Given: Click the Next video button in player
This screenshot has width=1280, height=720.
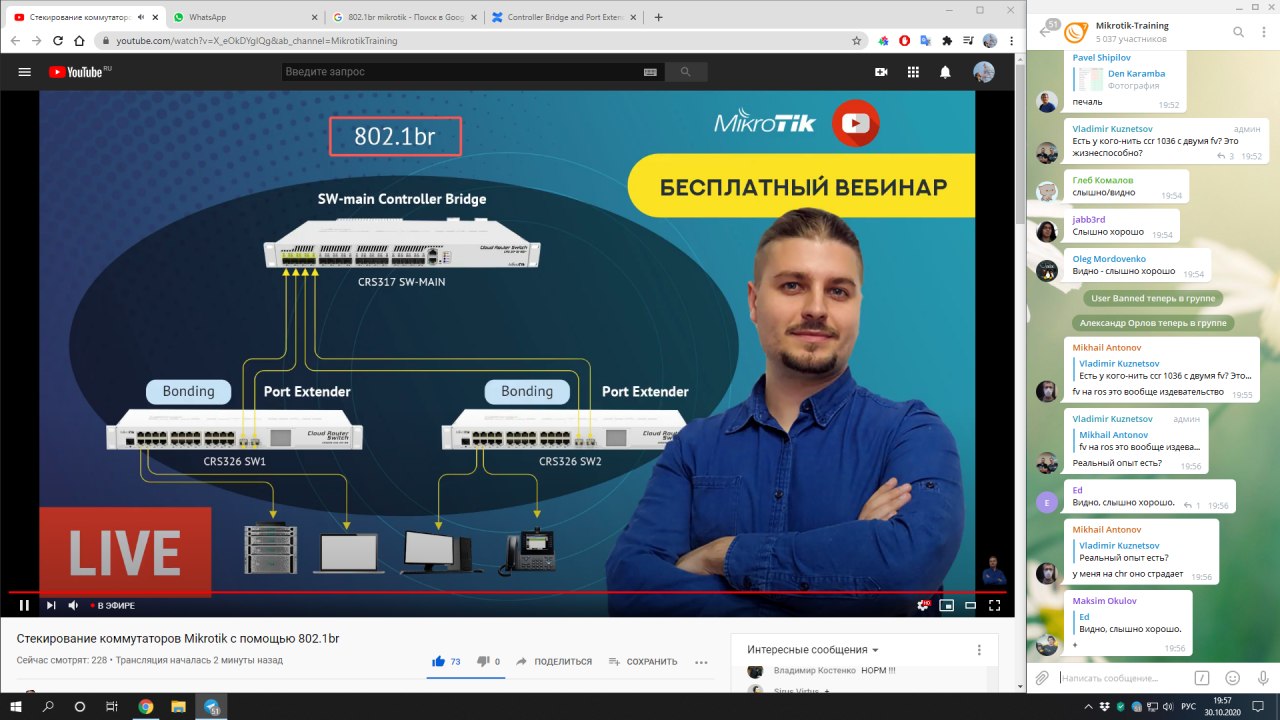Looking at the screenshot, I should click(51, 605).
